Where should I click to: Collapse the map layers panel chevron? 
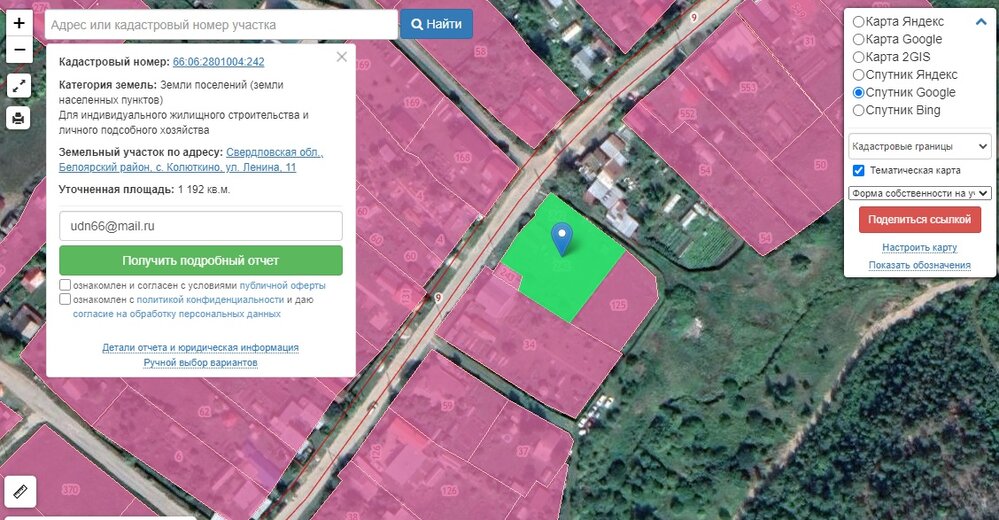981,22
